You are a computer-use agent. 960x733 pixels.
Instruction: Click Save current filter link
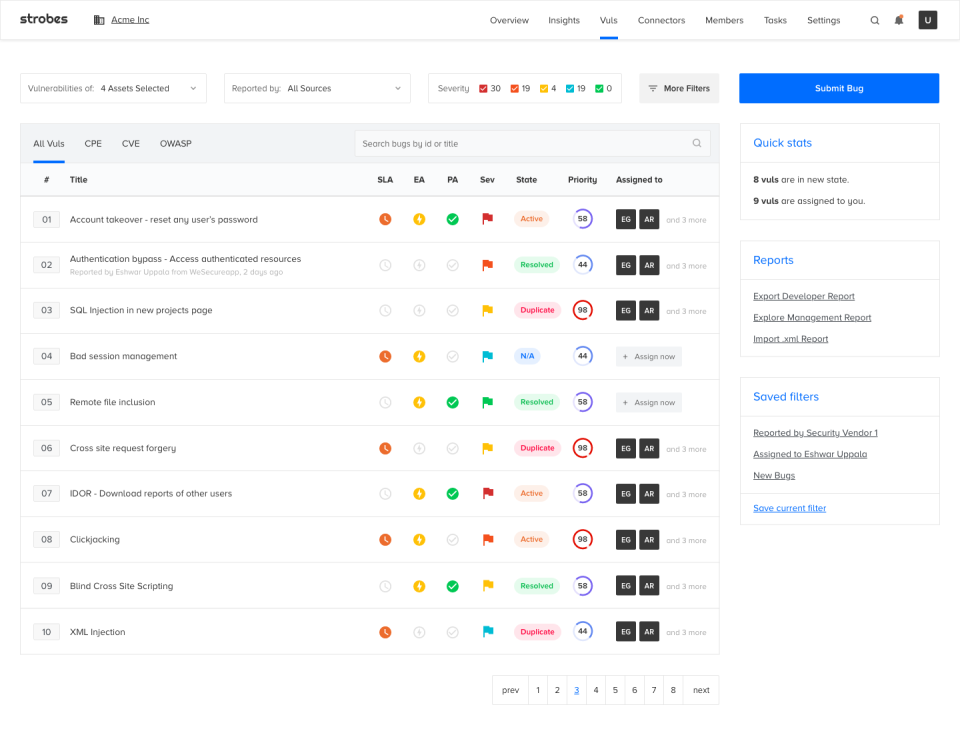pos(789,508)
